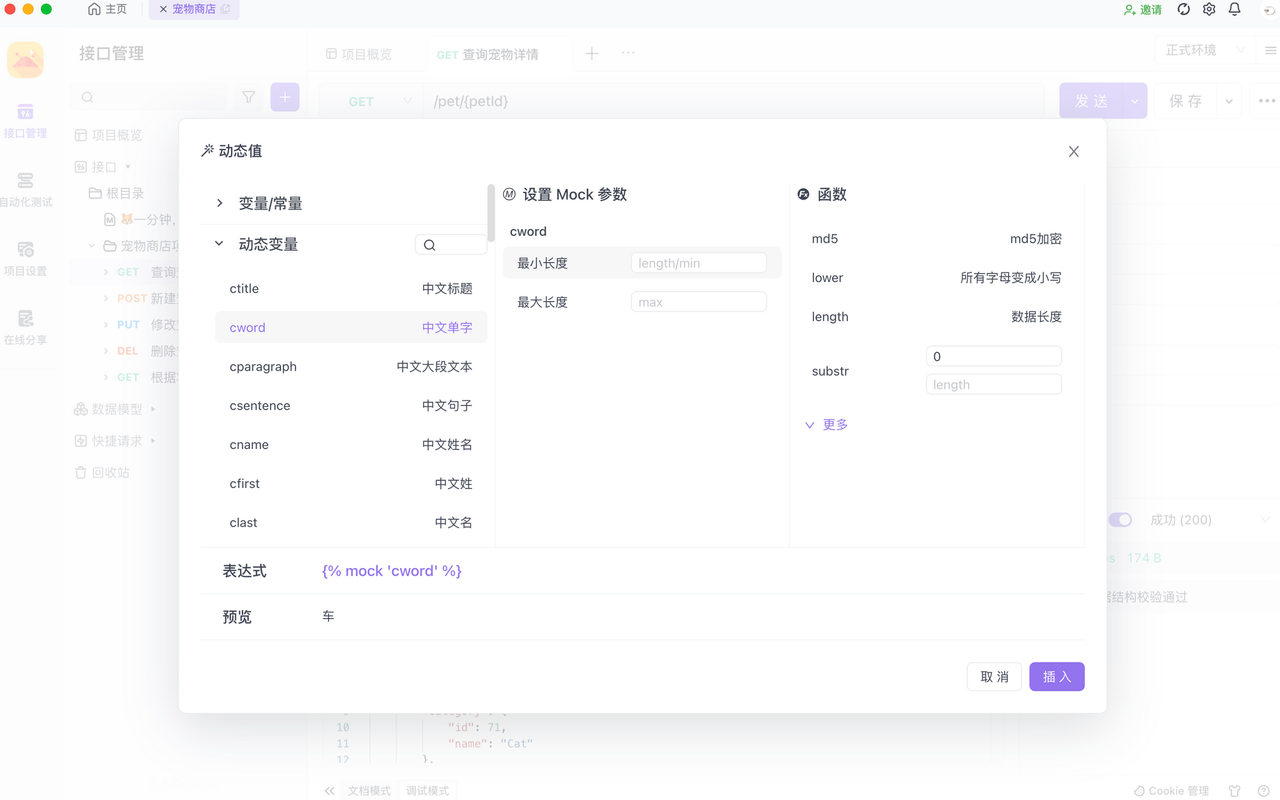Viewport: 1280px width, 800px height.
Task: Click the 取消 cancel button
Action: coord(994,676)
